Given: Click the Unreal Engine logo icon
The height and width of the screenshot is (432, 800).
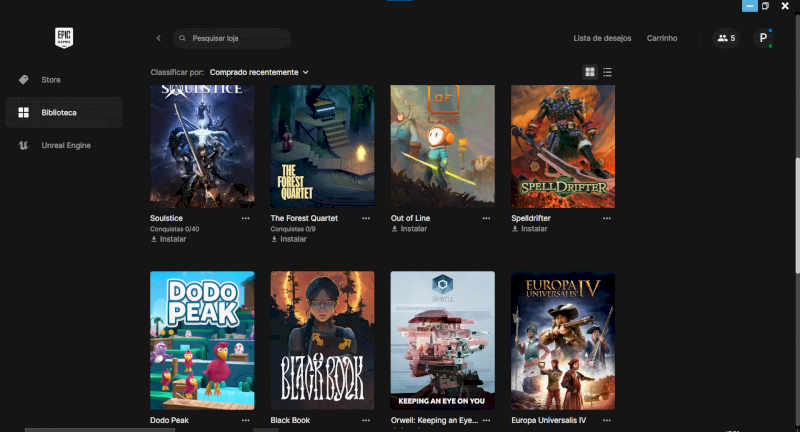Looking at the screenshot, I should [23, 145].
